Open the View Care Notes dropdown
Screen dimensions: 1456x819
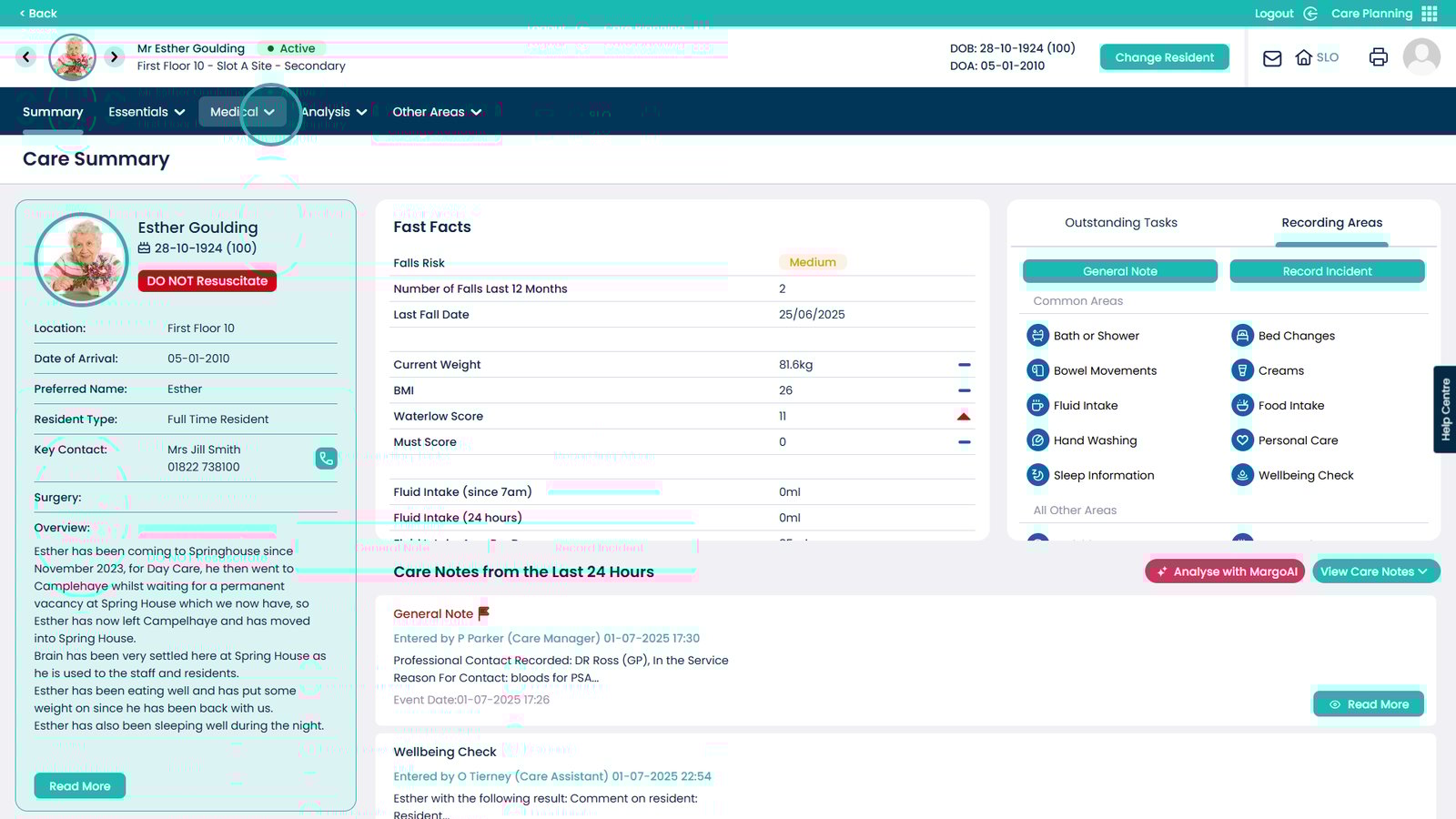tap(1375, 571)
